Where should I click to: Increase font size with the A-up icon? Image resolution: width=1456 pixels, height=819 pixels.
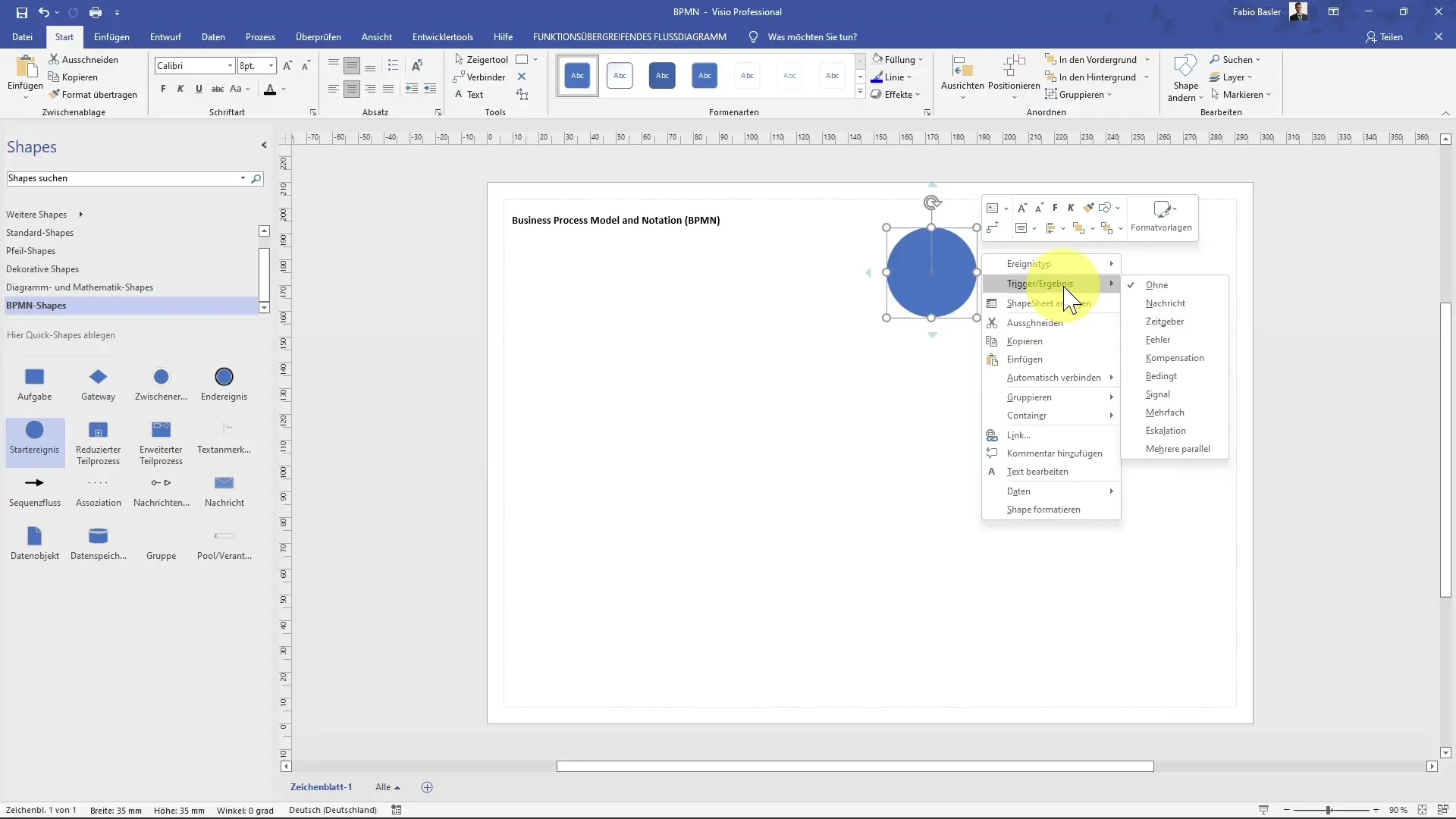tap(287, 66)
